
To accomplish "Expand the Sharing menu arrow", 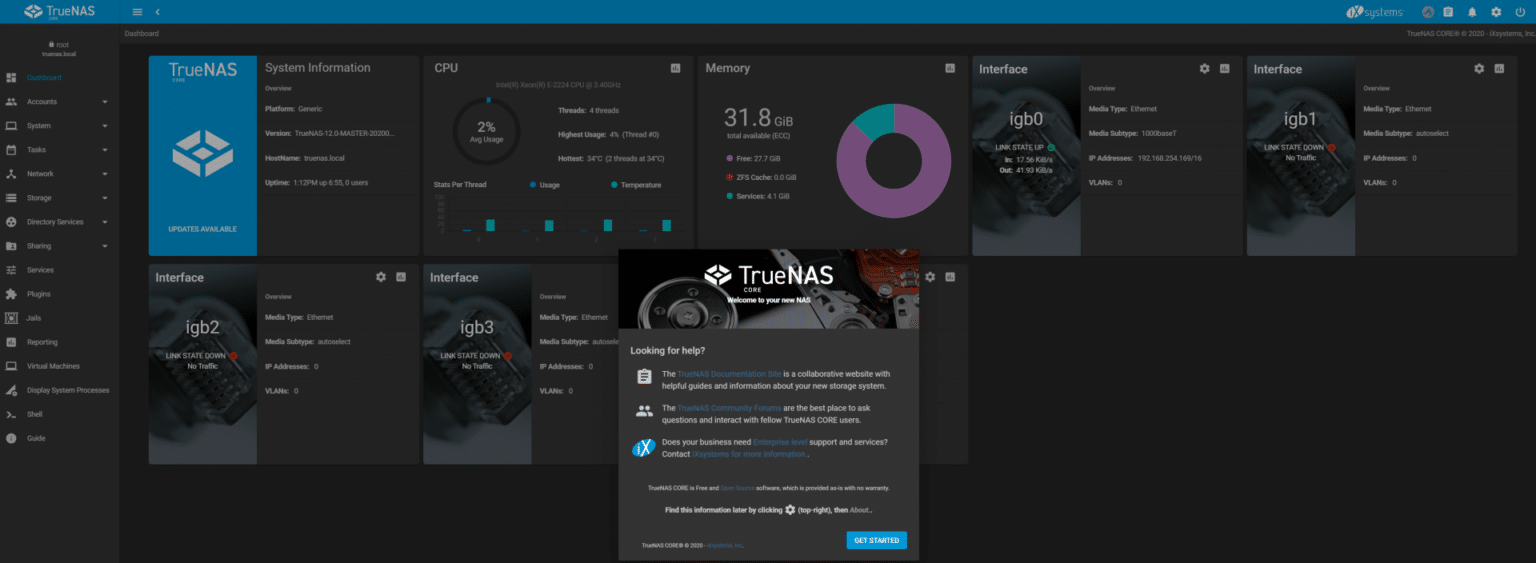I will [105, 246].
